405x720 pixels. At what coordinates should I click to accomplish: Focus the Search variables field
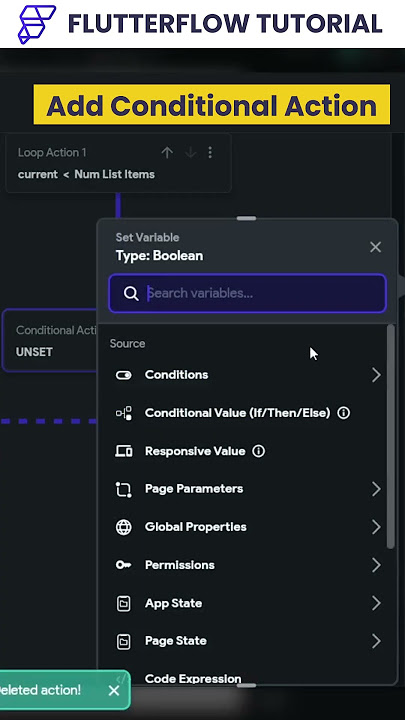click(248, 293)
